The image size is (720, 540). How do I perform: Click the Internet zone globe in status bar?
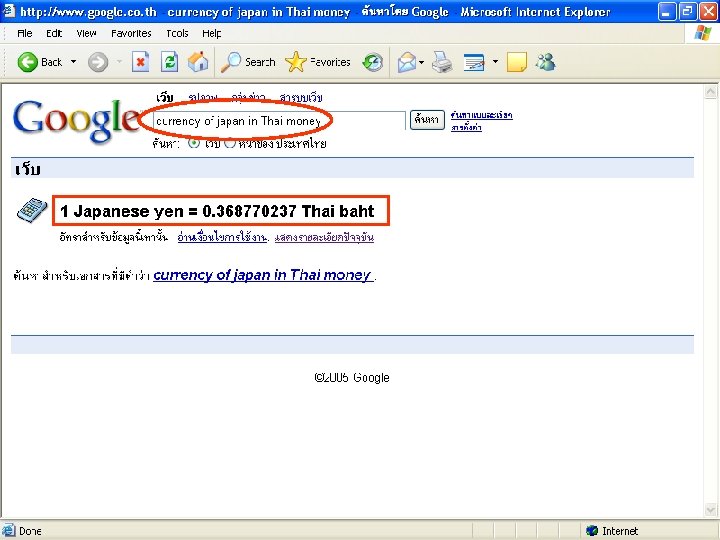592,531
